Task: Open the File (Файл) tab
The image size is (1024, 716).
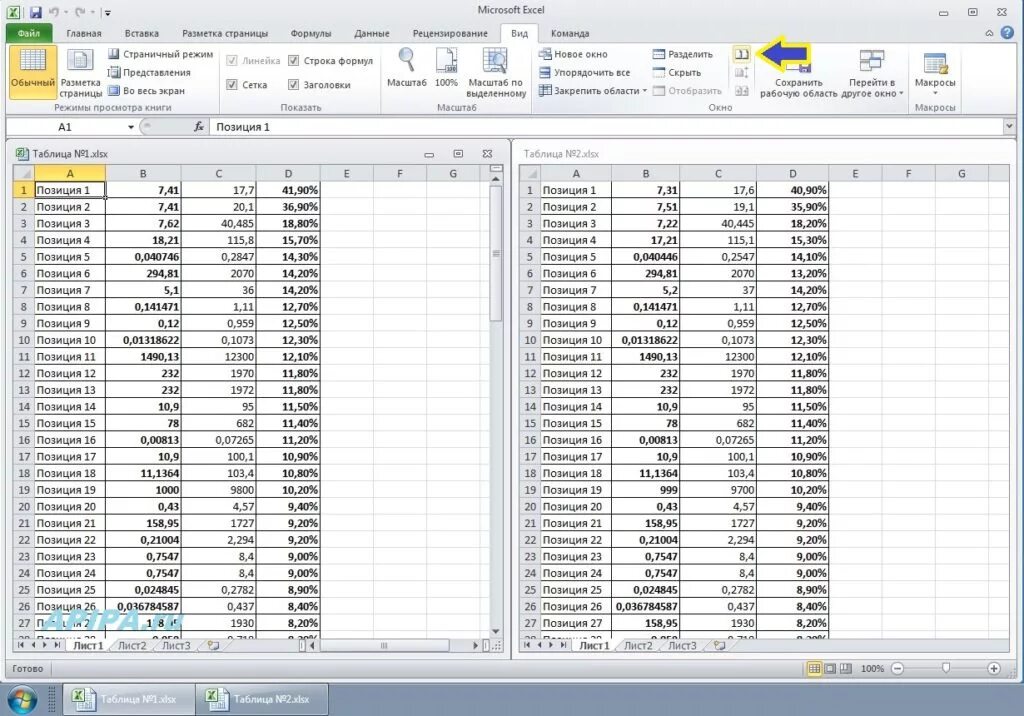Action: tap(29, 33)
